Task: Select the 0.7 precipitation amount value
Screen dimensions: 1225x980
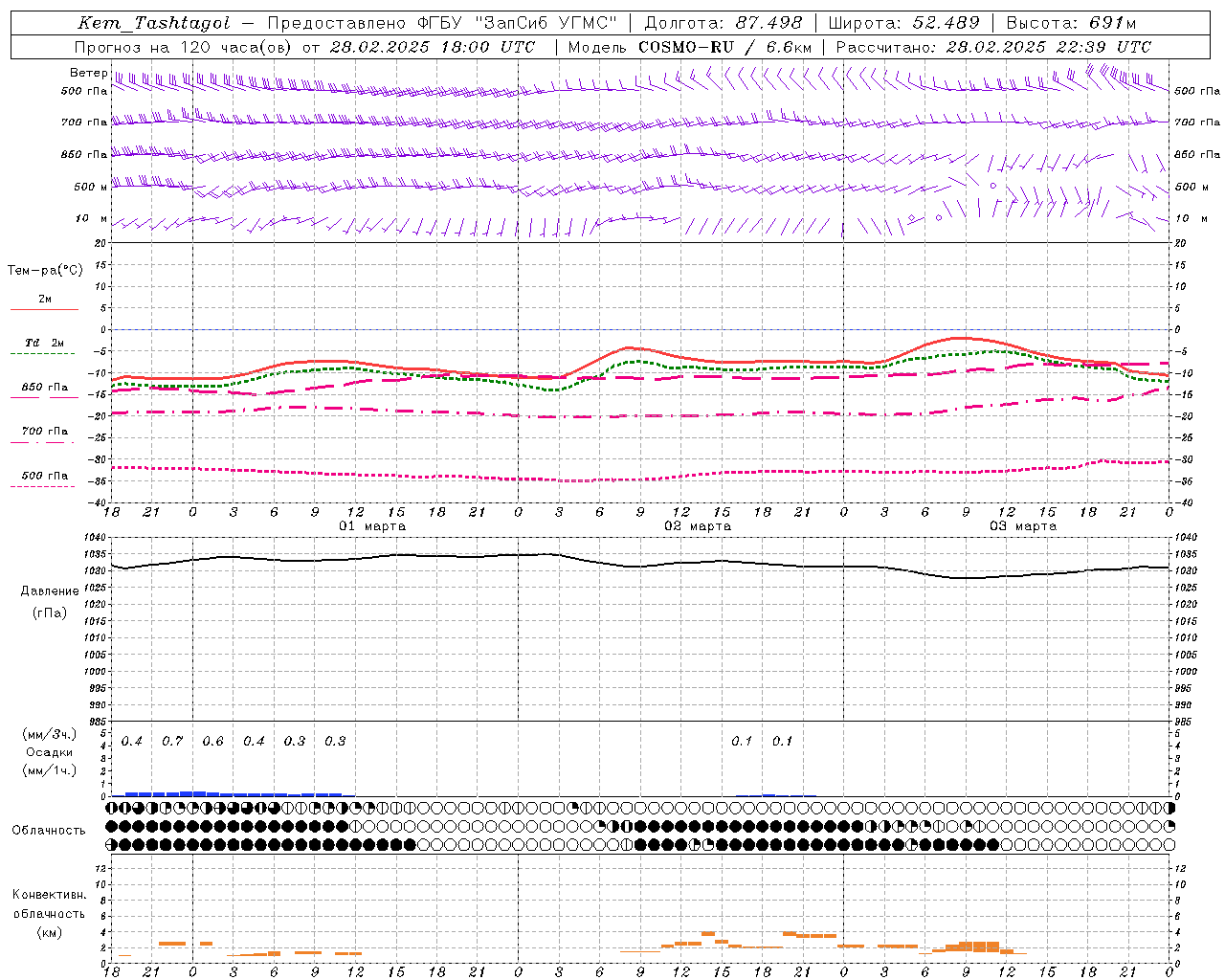Action: [x=172, y=742]
